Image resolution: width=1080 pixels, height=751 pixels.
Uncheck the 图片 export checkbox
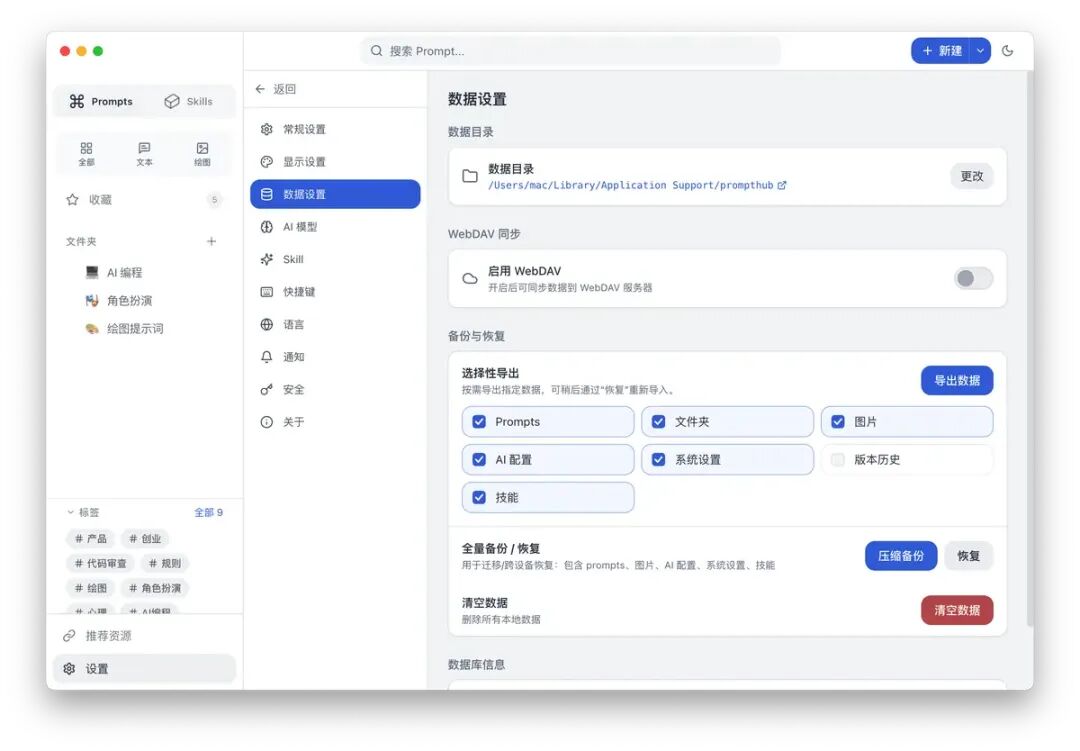pos(838,422)
